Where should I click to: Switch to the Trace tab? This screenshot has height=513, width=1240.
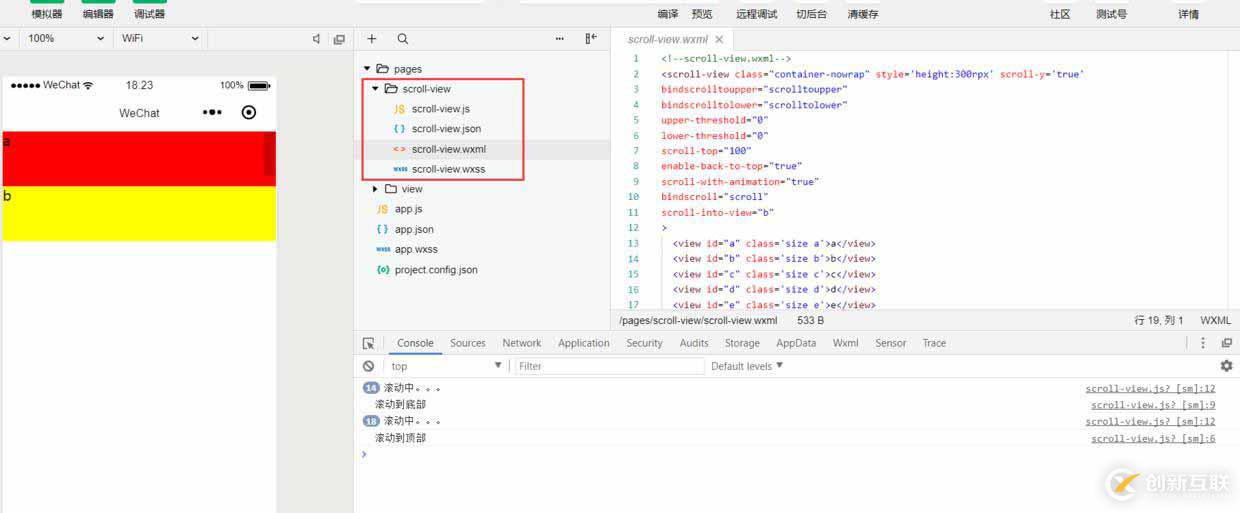tap(934, 343)
